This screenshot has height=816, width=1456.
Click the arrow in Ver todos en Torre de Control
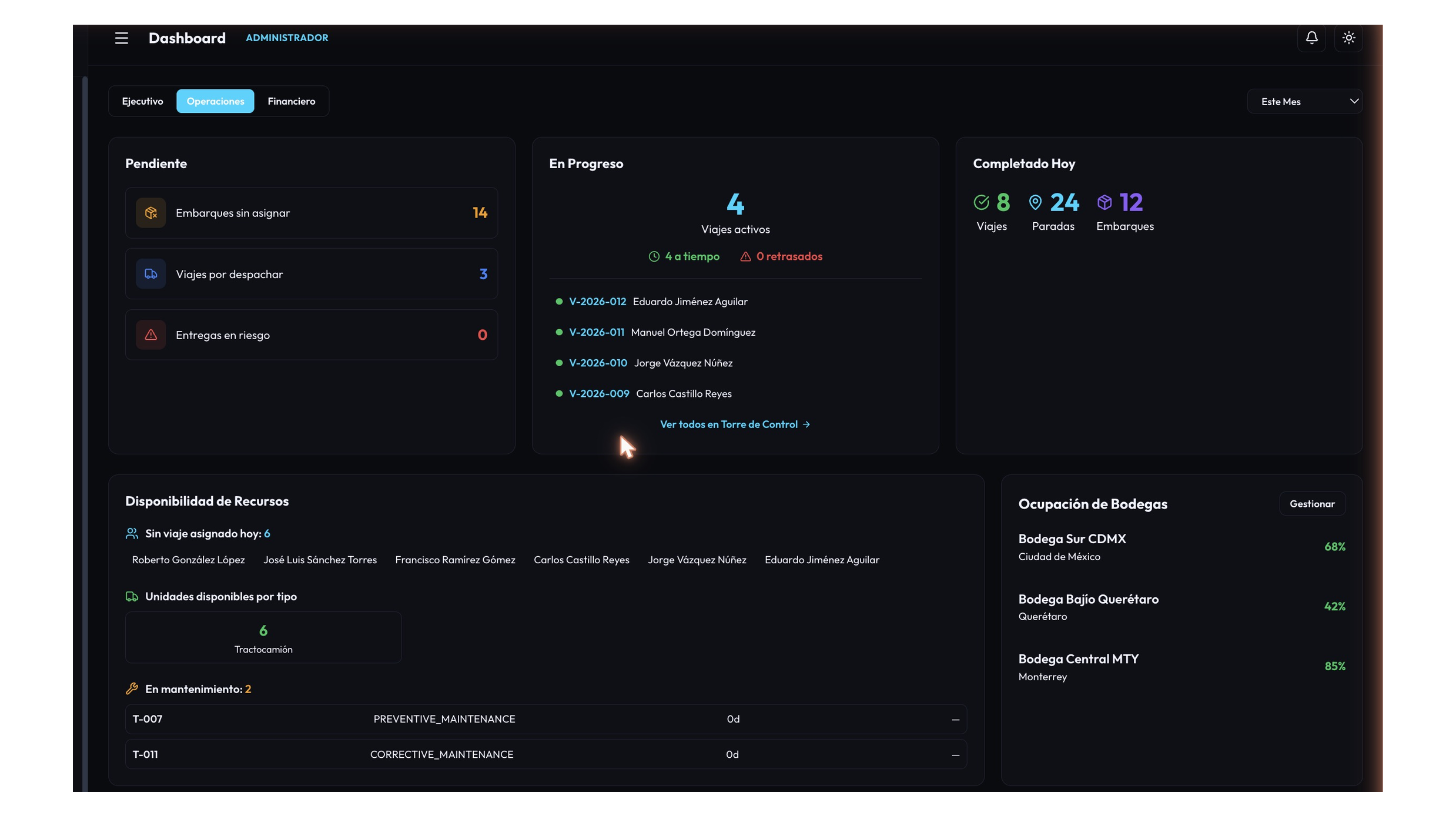[x=806, y=424]
